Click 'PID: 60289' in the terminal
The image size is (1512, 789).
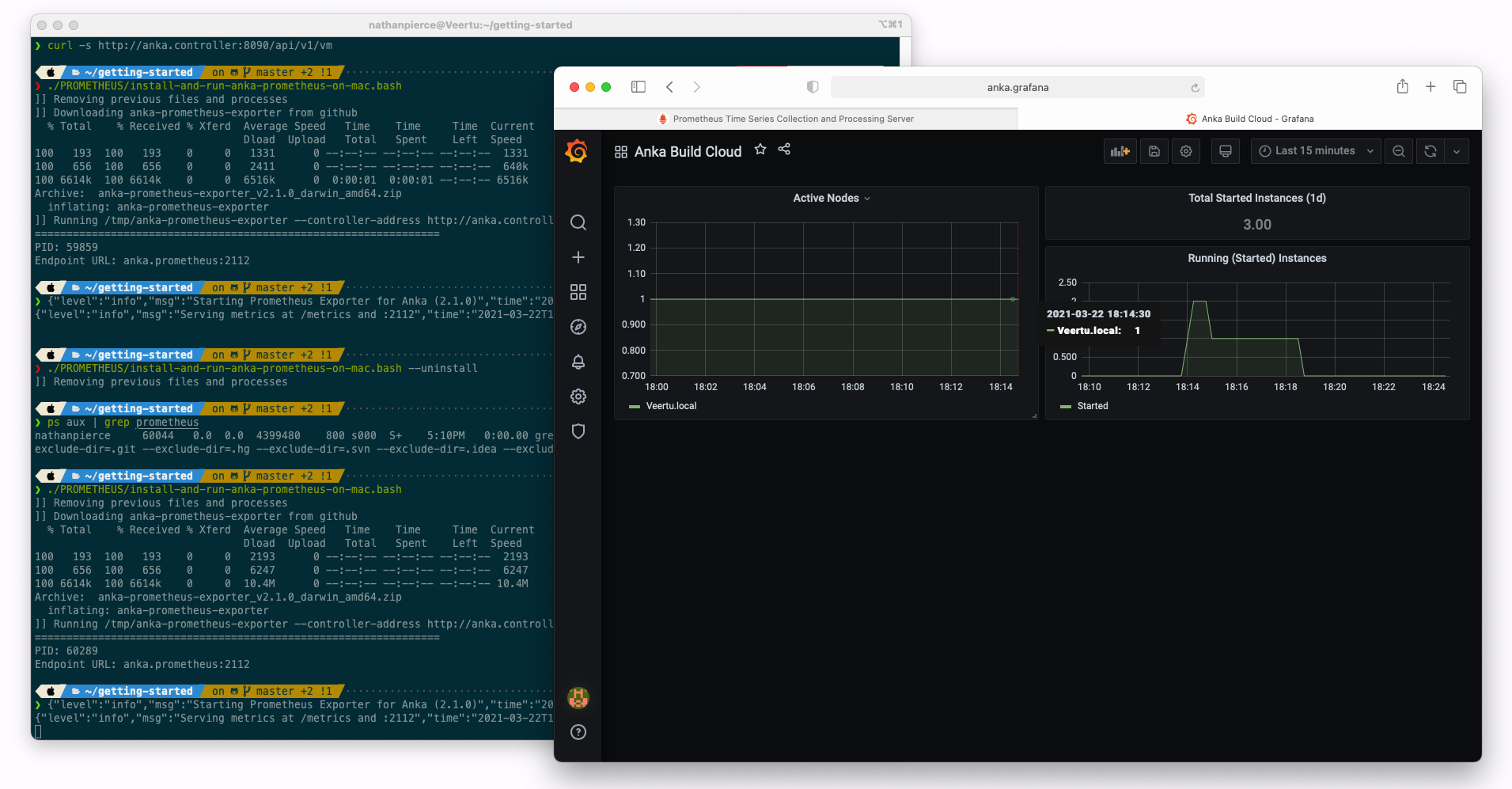(66, 651)
